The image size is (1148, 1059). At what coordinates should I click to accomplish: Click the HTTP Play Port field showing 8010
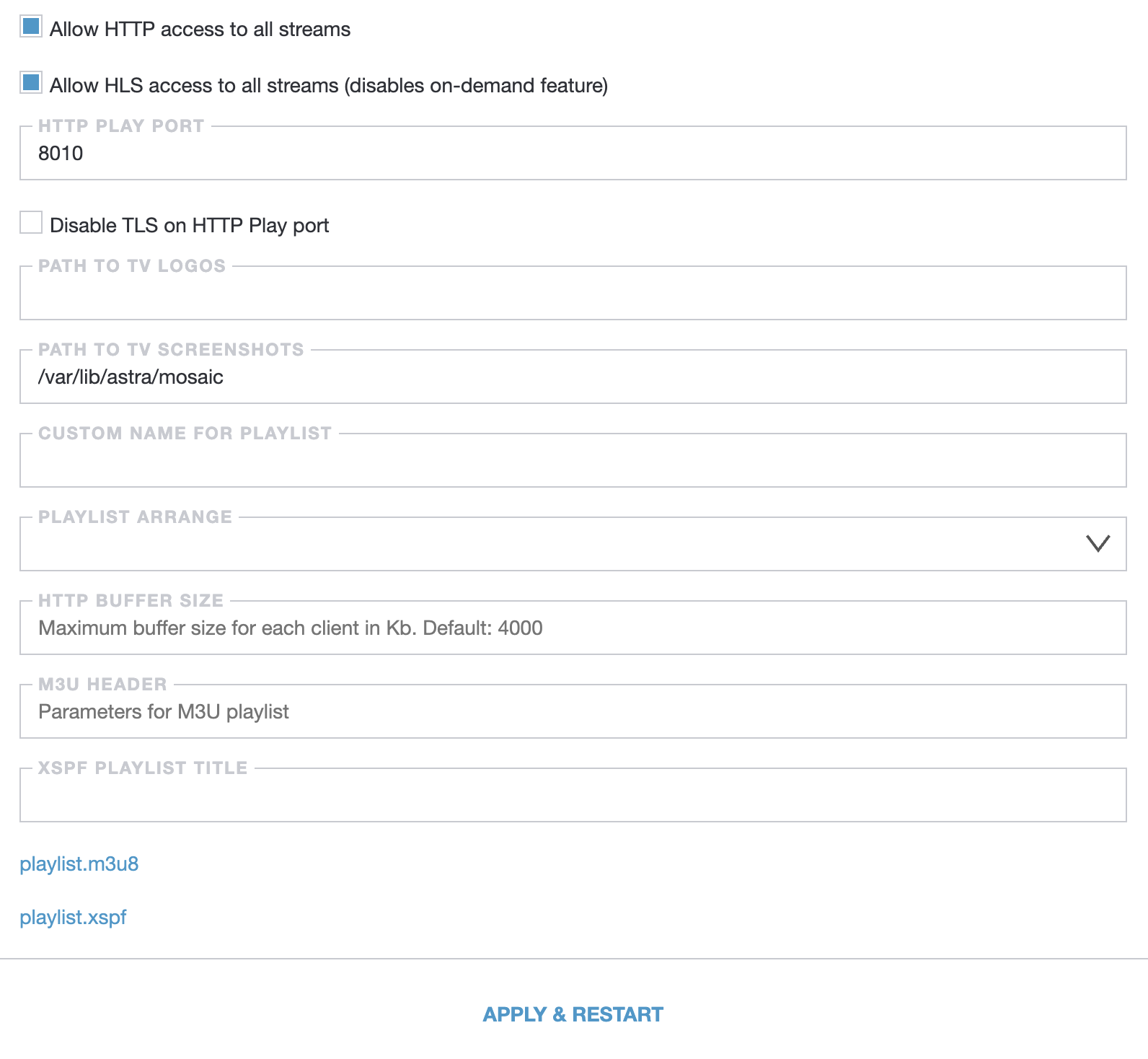573,153
